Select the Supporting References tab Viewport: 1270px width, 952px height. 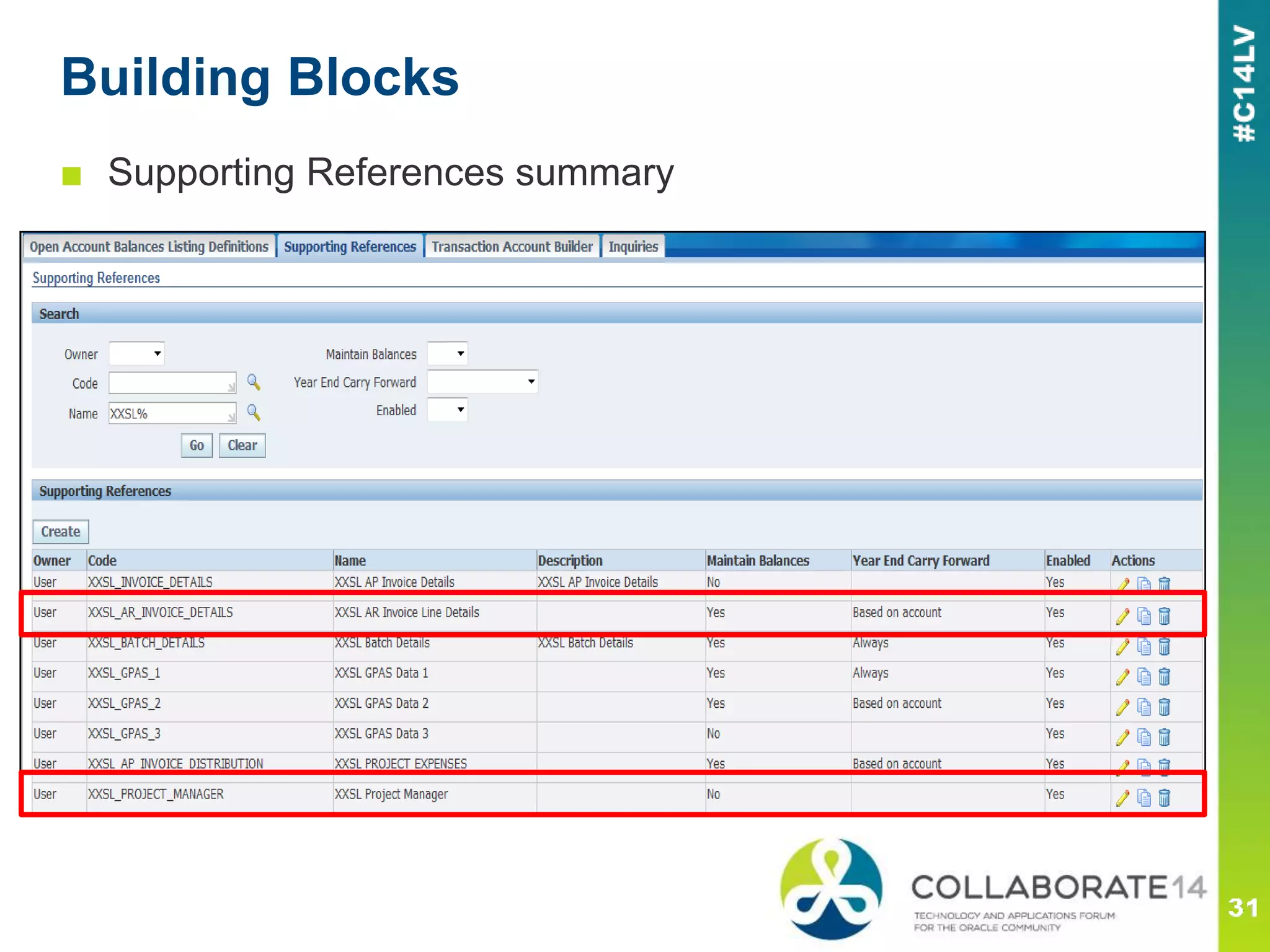(x=350, y=247)
